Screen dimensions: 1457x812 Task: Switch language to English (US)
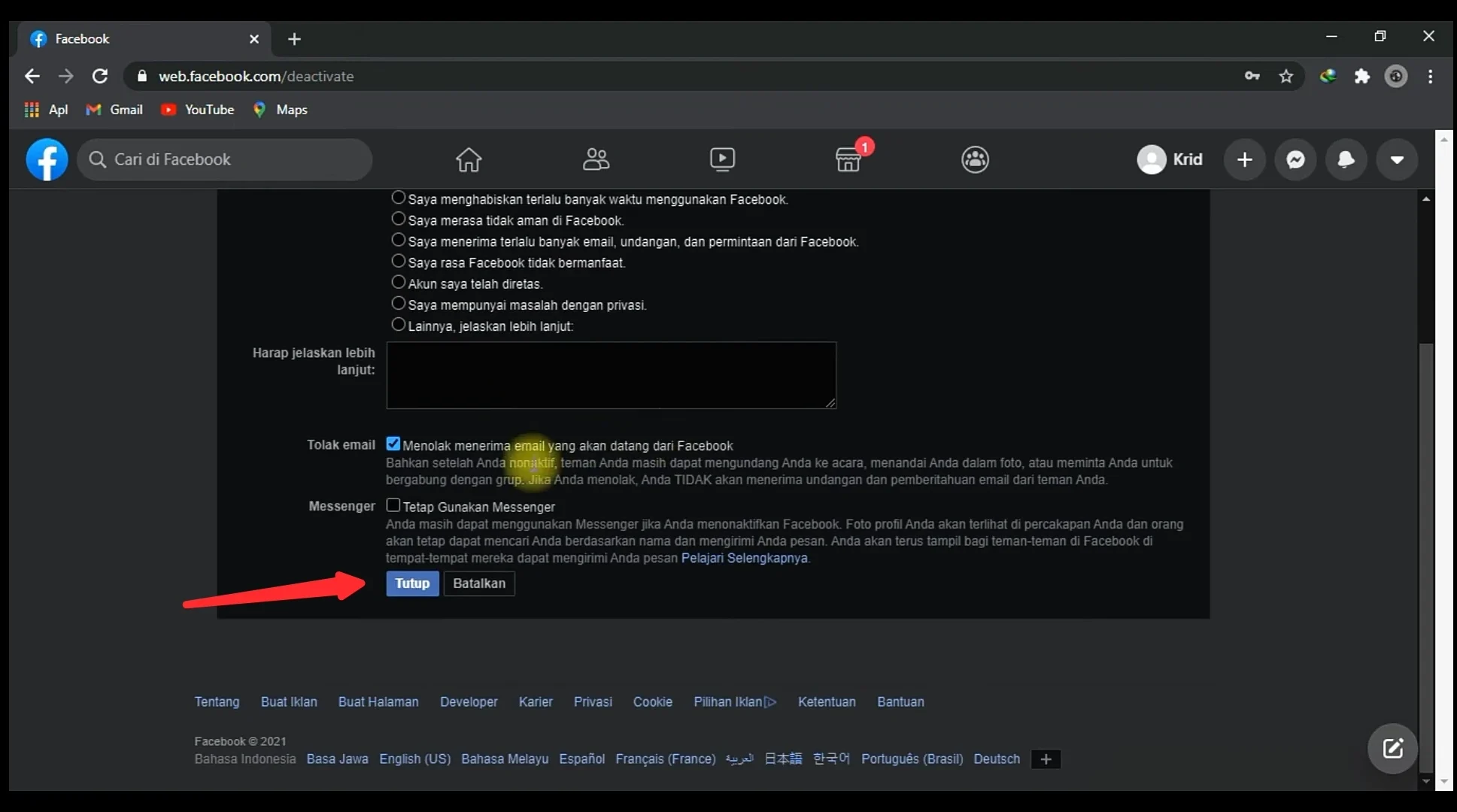pyautogui.click(x=414, y=759)
